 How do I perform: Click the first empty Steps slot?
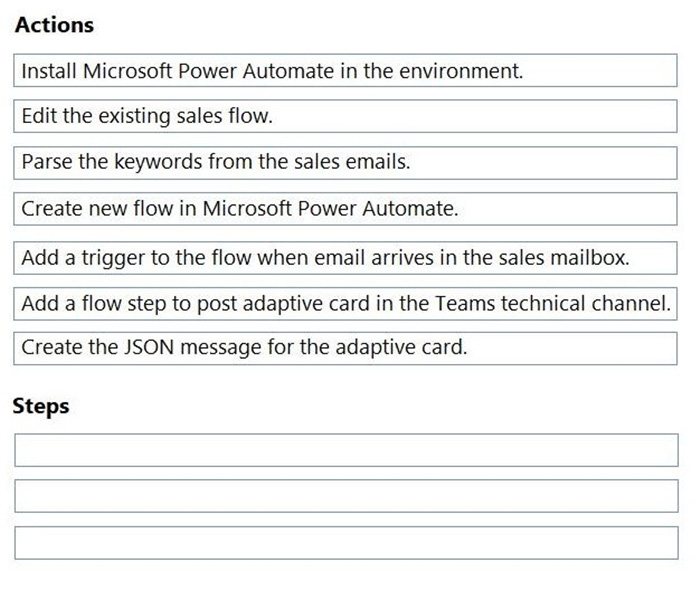(346, 450)
